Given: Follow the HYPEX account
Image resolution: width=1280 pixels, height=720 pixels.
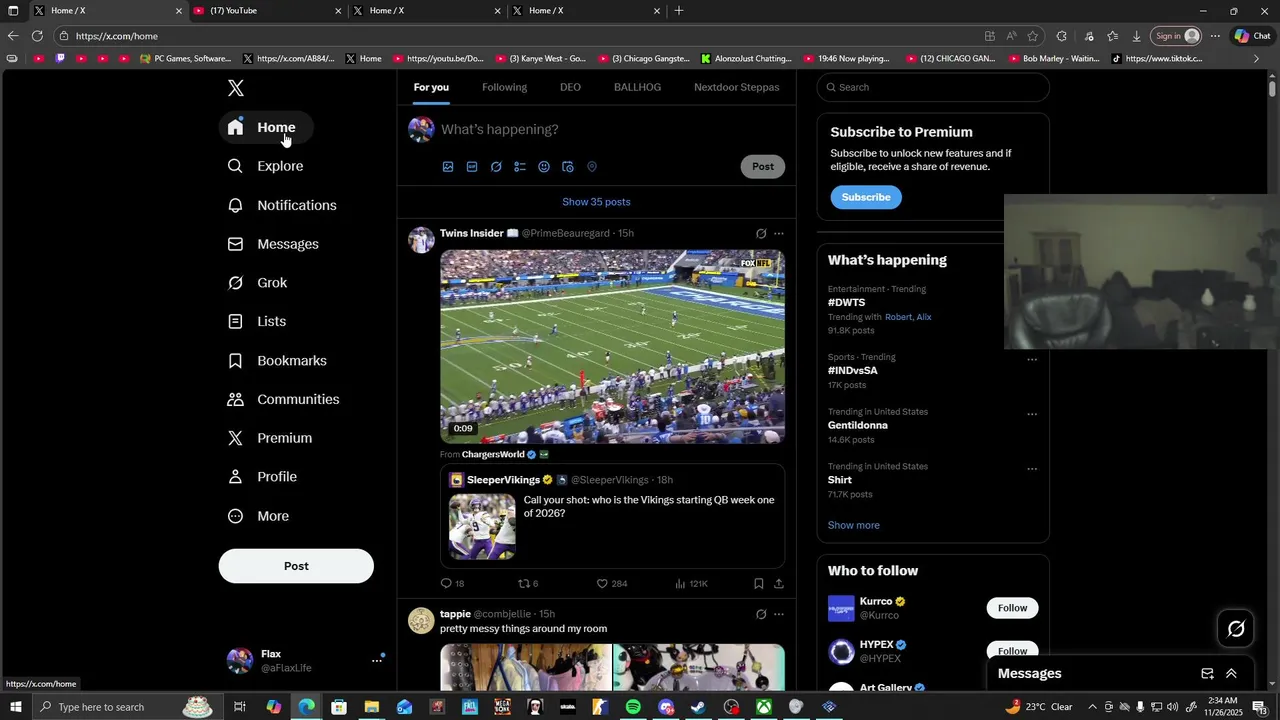Looking at the screenshot, I should click(x=1012, y=651).
